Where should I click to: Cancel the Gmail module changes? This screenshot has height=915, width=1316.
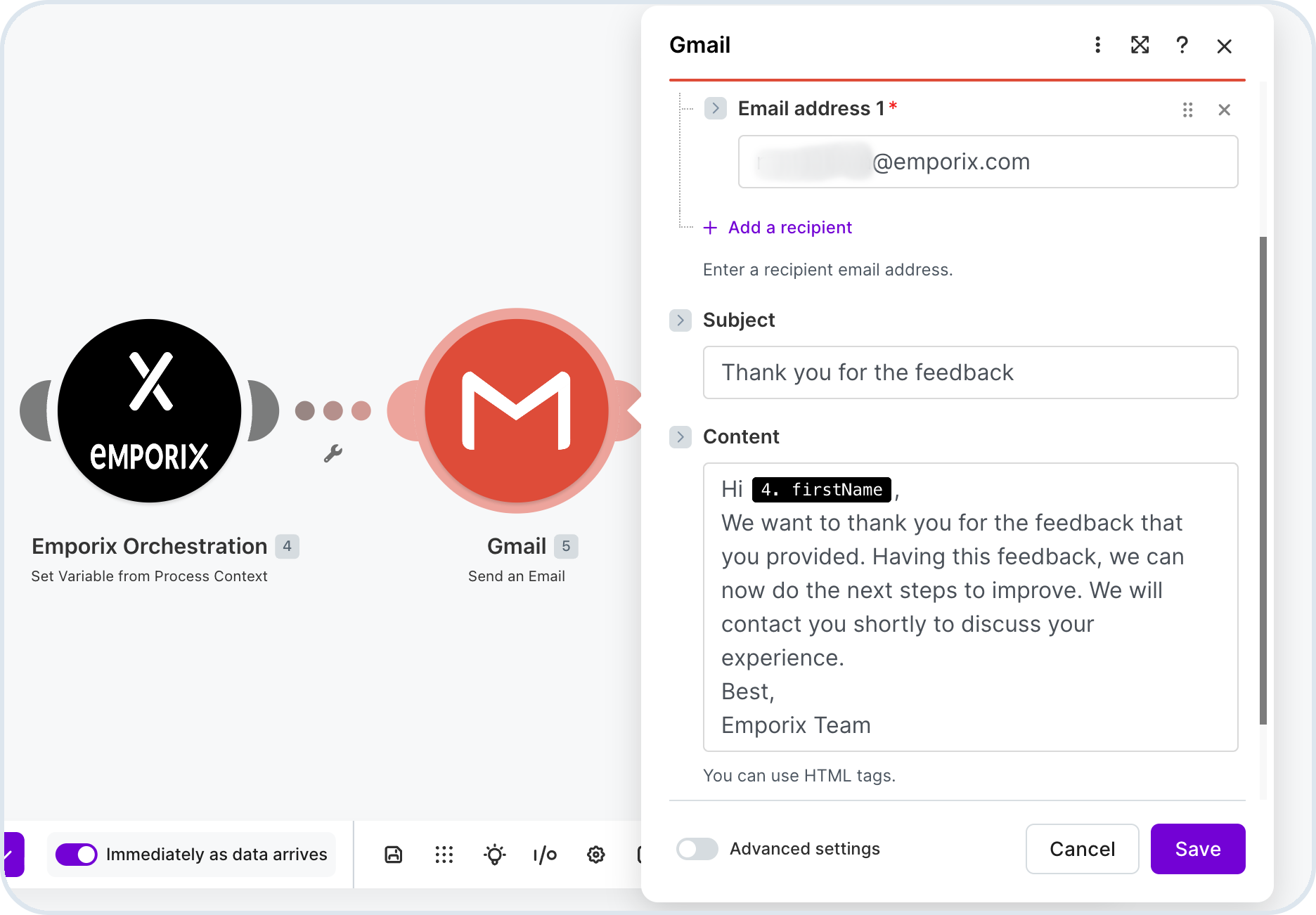pos(1082,849)
